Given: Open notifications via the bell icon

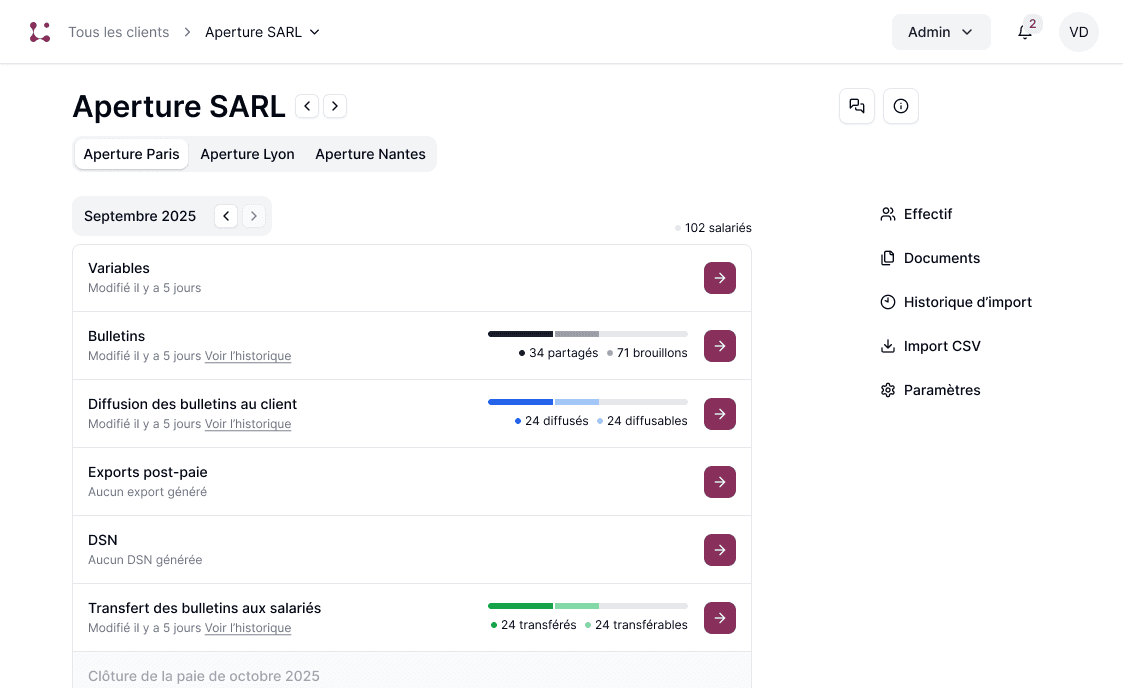Looking at the screenshot, I should [1024, 32].
